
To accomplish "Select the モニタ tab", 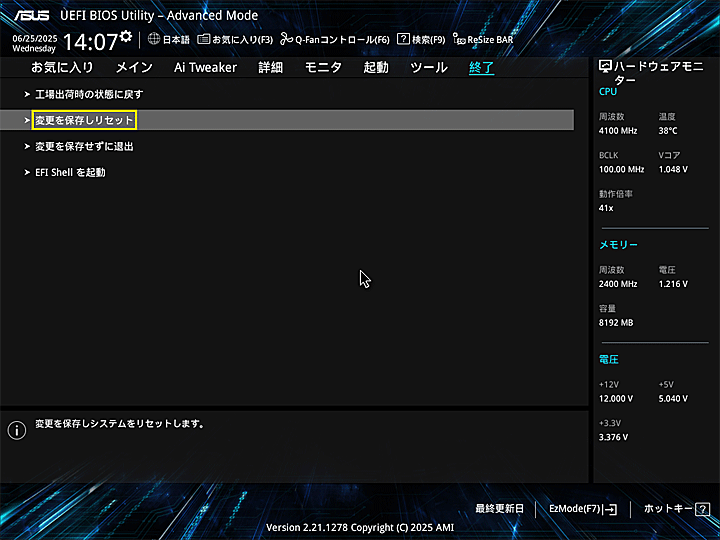I will pyautogui.click(x=323, y=68).
